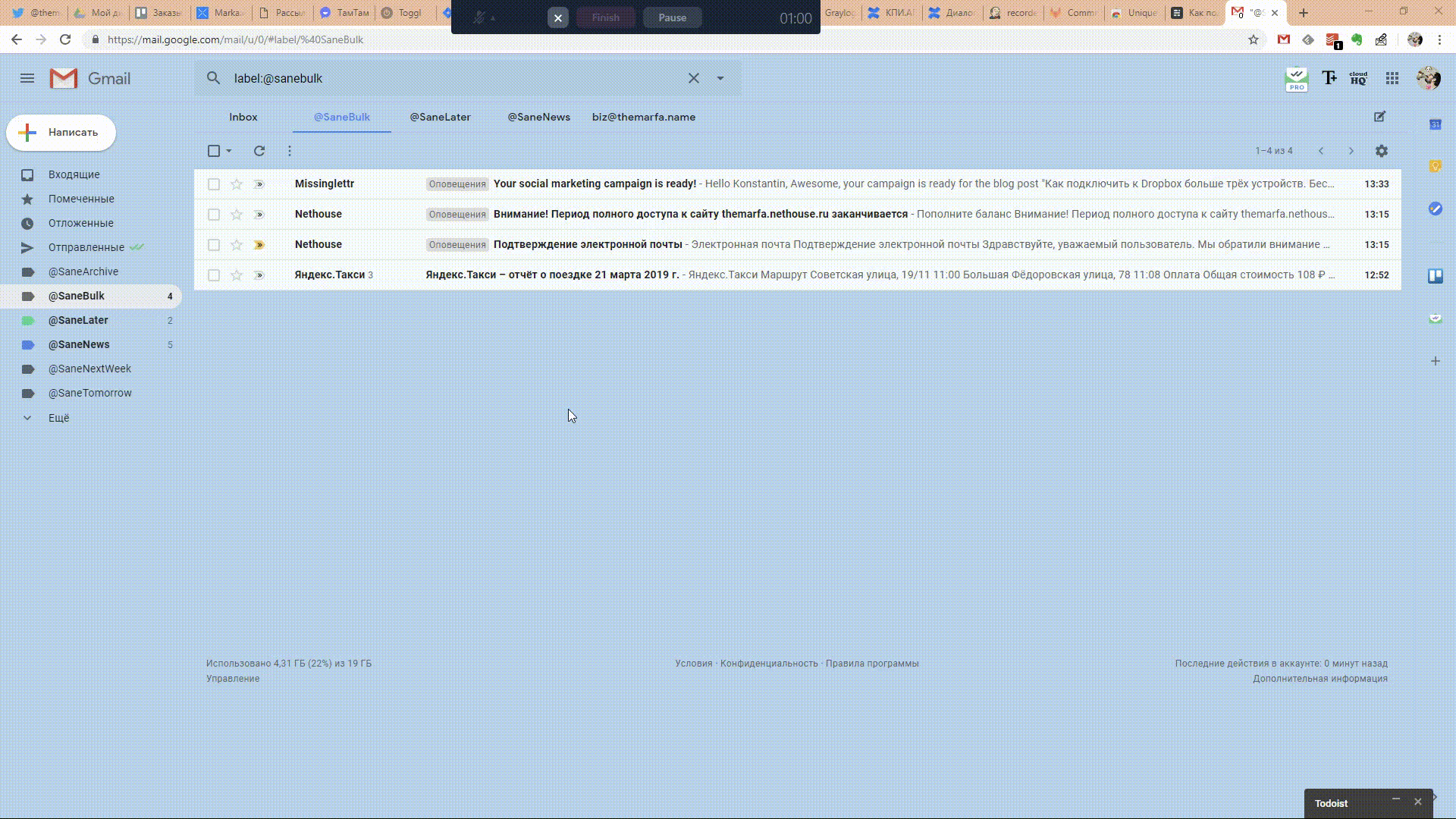Viewport: 1456px width, 819px height.
Task: Switch to @SaneNews tab
Action: [538, 117]
